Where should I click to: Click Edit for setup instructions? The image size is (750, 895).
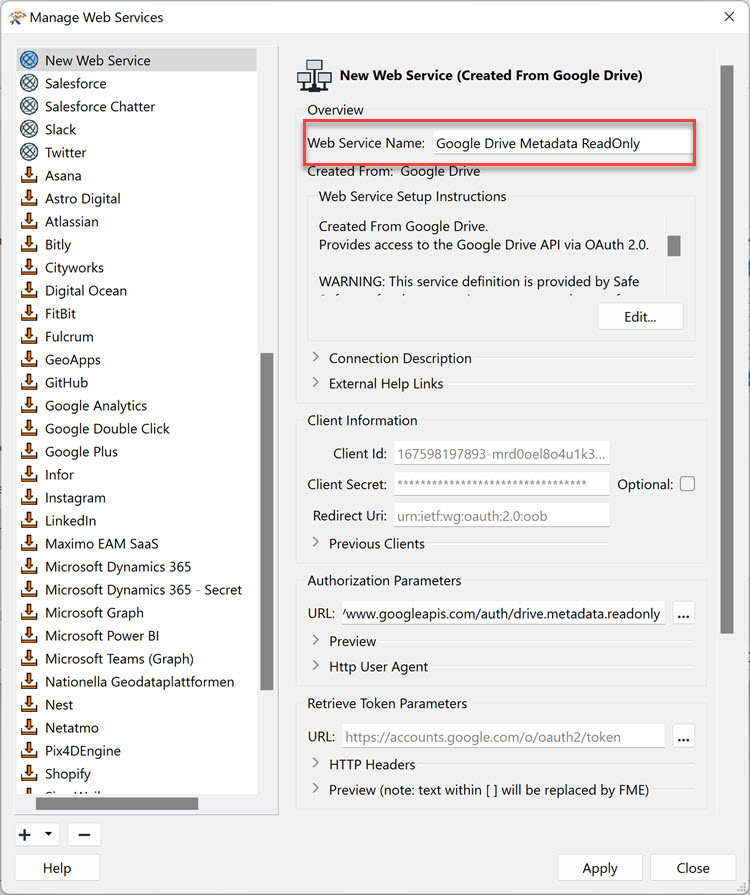[640, 317]
